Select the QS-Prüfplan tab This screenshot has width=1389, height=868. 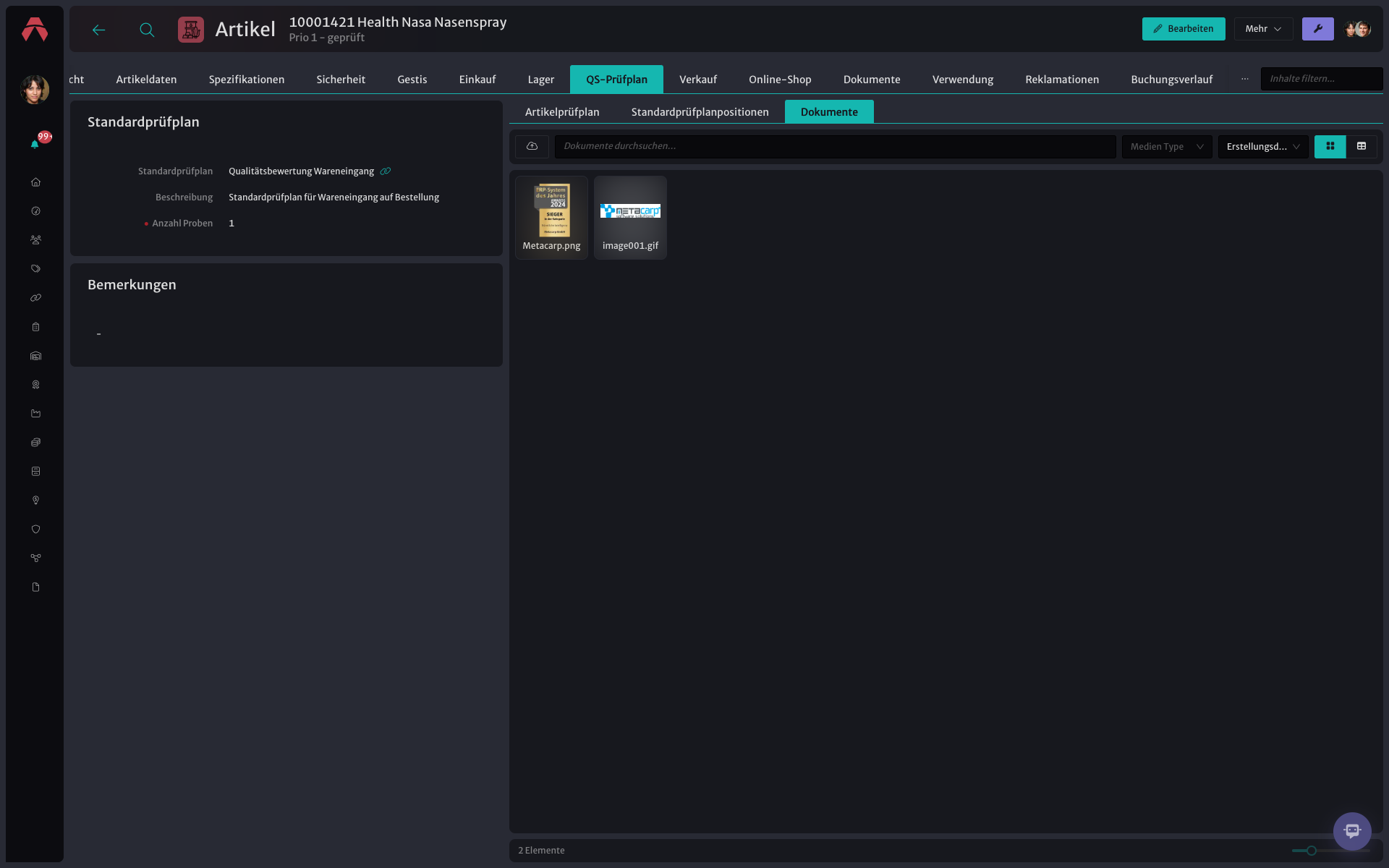point(616,80)
